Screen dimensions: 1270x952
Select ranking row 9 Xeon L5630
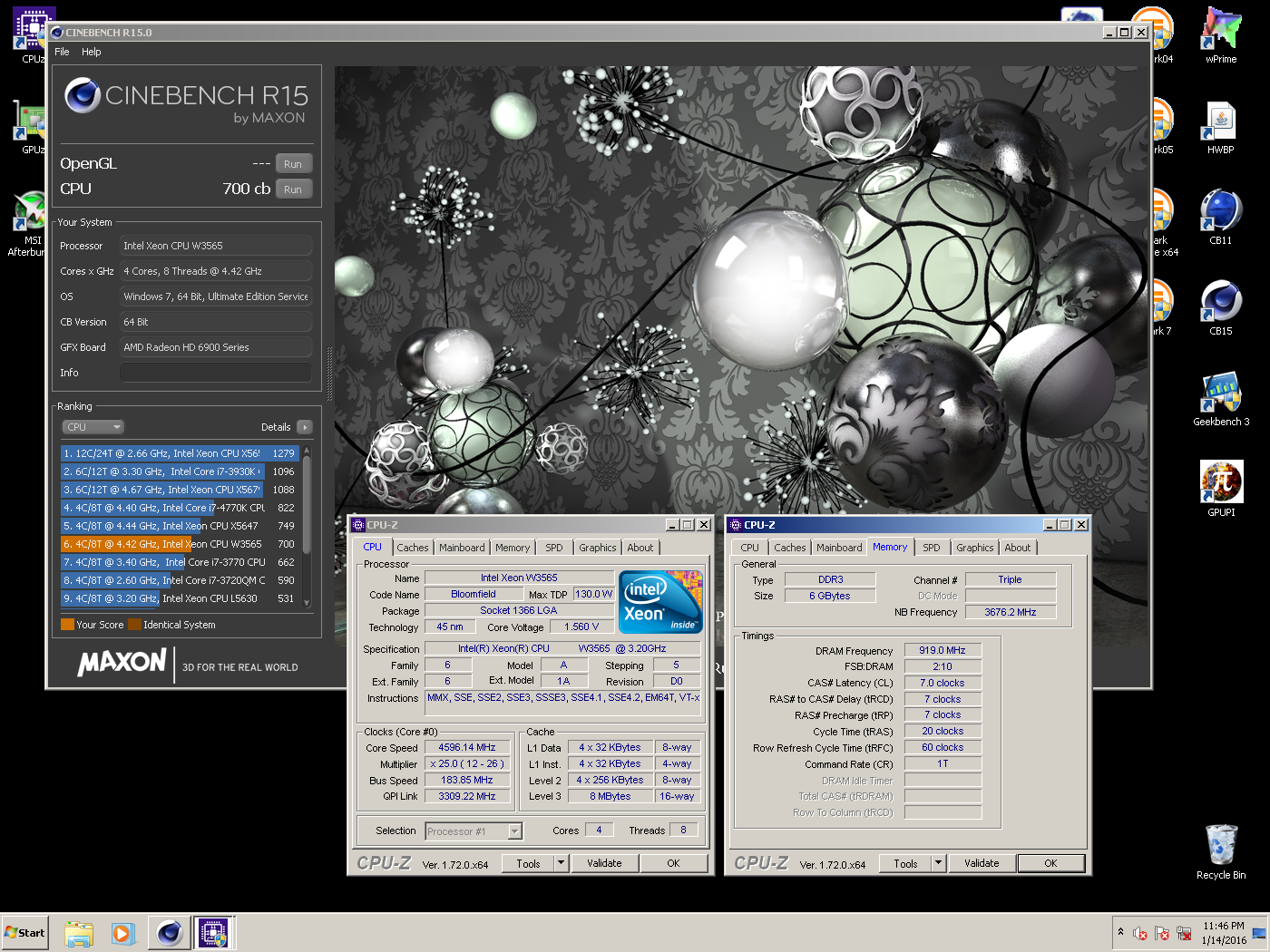point(180,598)
